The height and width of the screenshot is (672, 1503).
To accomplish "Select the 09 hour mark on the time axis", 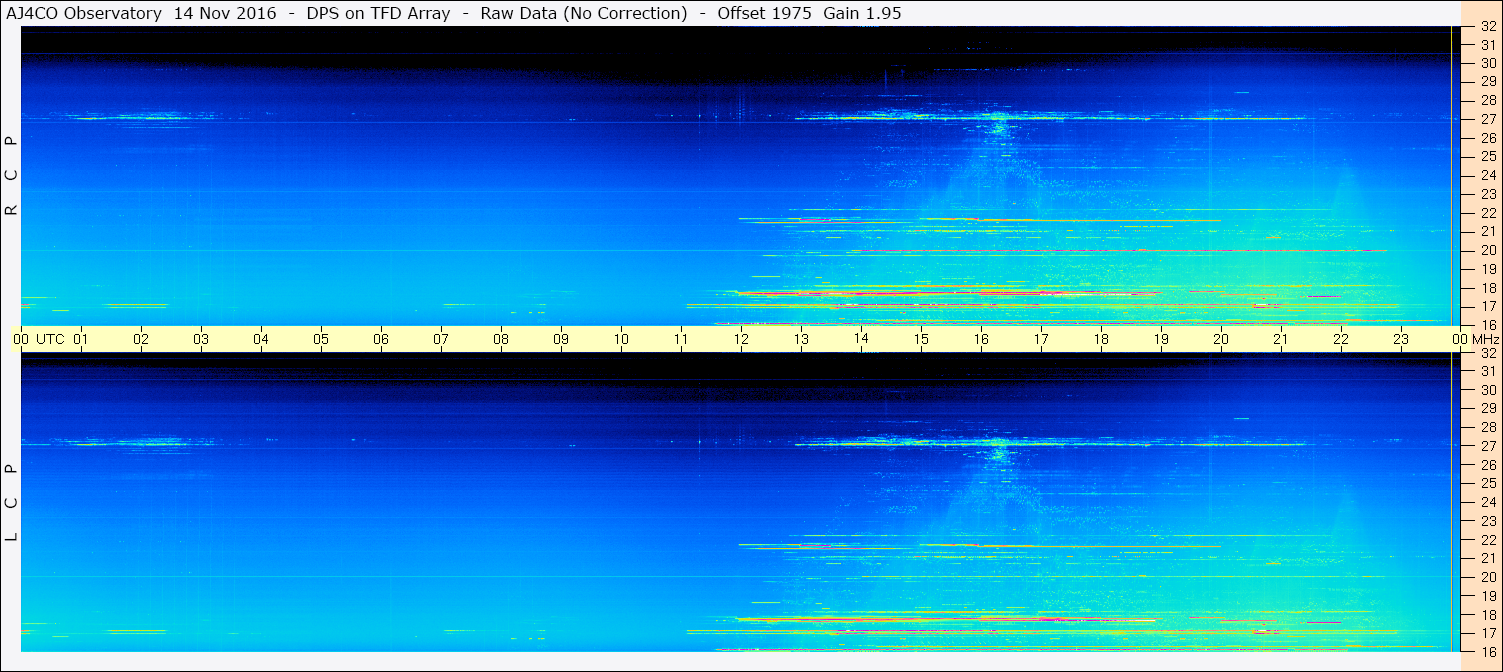I will (x=561, y=339).
